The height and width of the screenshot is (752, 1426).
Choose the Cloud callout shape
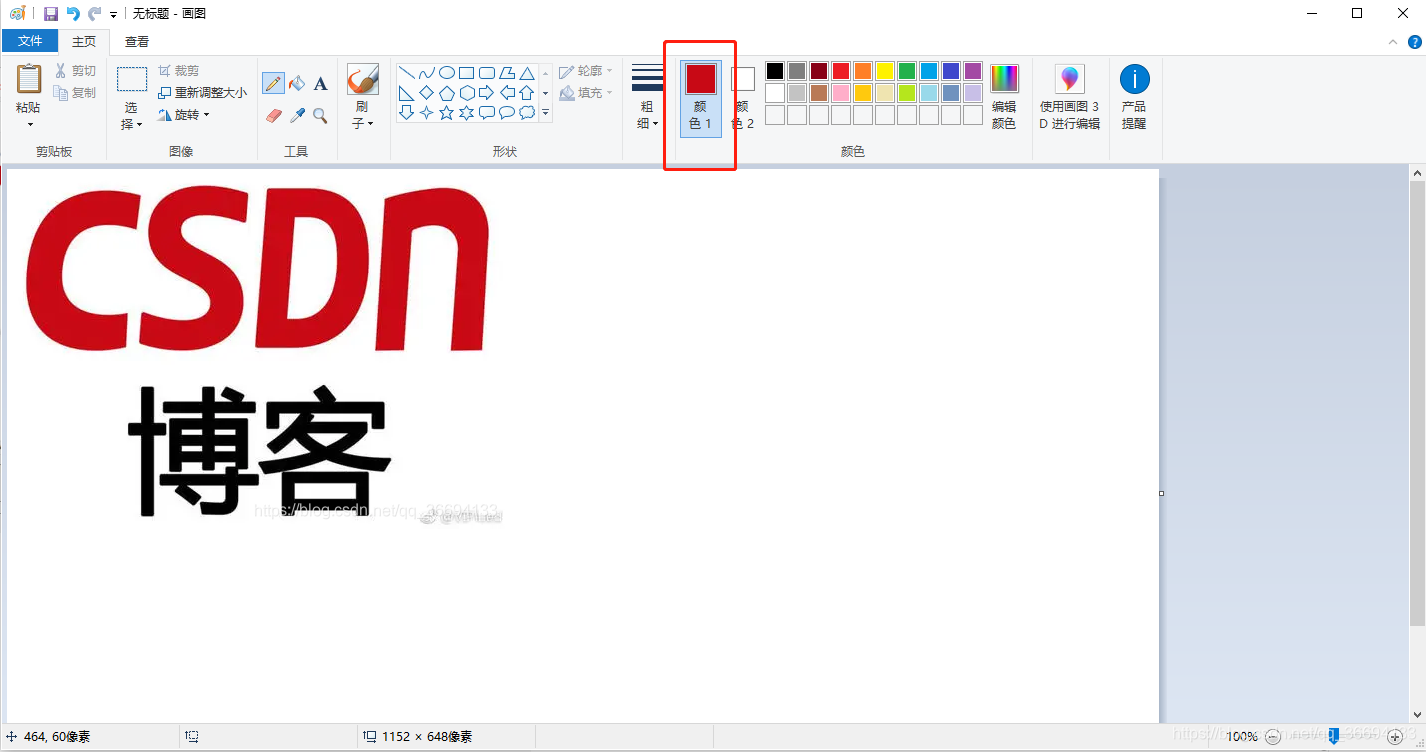(527, 113)
